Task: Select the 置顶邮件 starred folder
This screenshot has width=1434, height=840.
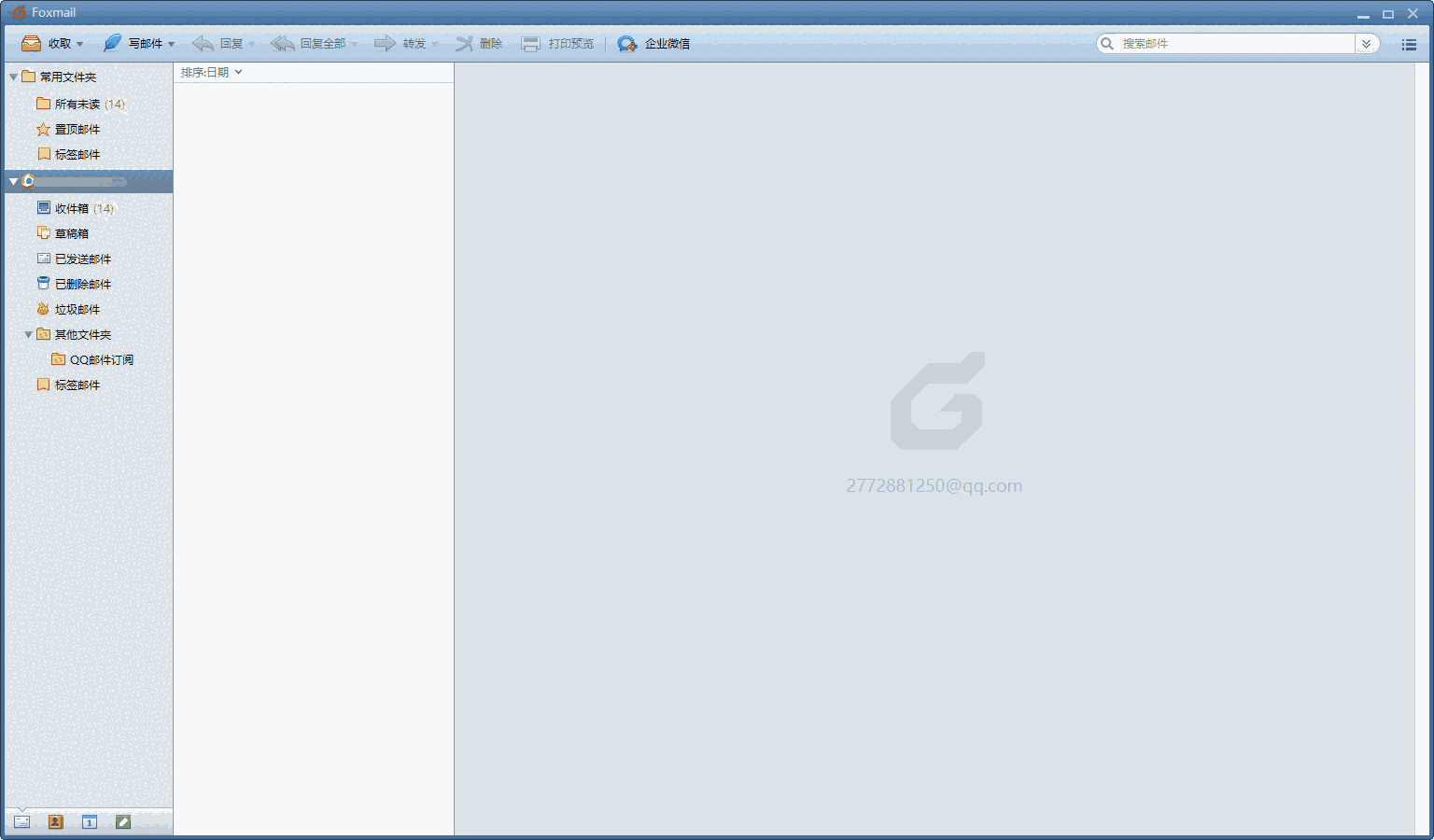Action: click(x=68, y=129)
